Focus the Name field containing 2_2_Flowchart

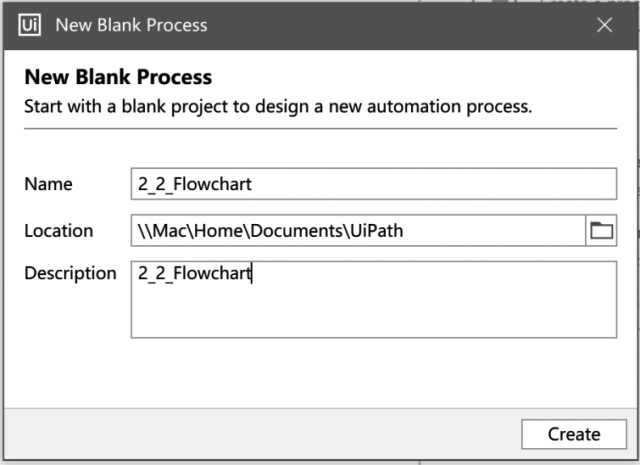click(373, 184)
